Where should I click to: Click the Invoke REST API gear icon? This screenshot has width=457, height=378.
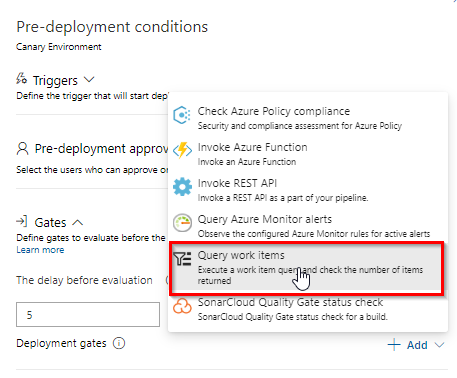click(182, 187)
